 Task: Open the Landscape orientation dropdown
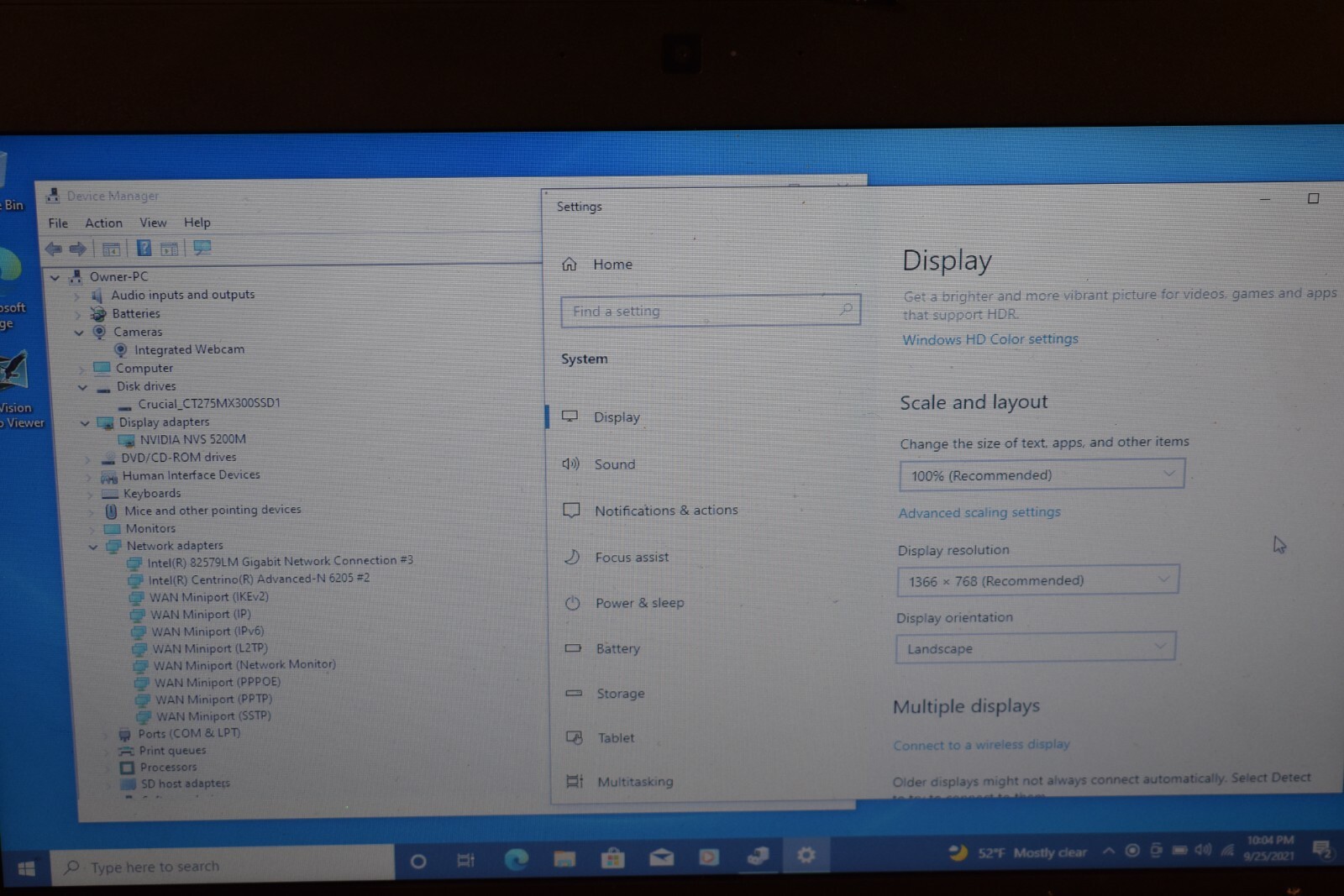[1036, 647]
